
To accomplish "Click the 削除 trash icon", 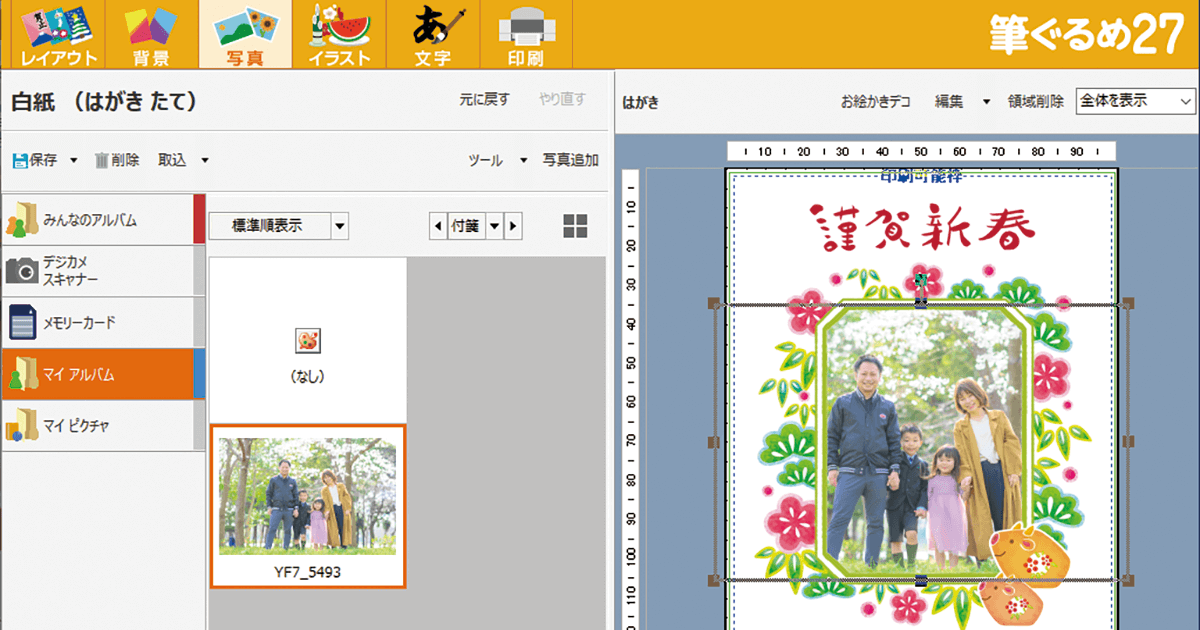I will click(102, 160).
